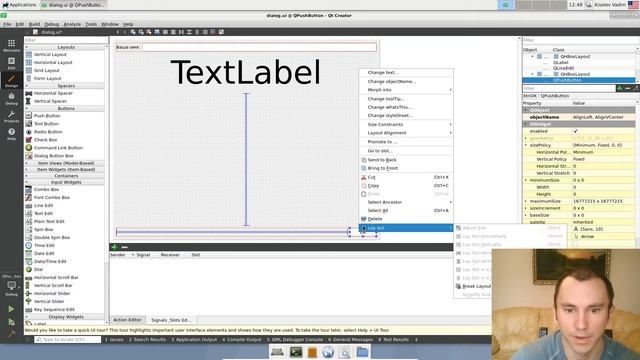This screenshot has height=360, width=640.
Task: Switch to Signals Slots Editor tab
Action: 171,320
